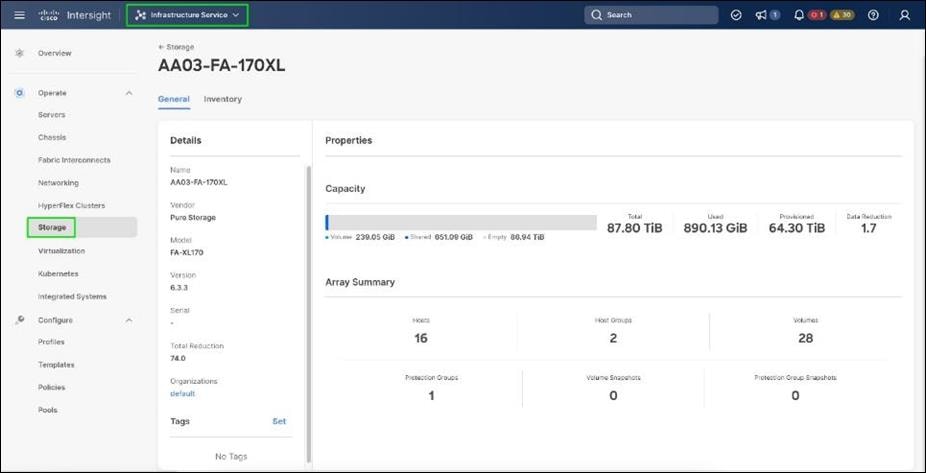Click the page title AA03-FA-170XL

tap(221, 66)
